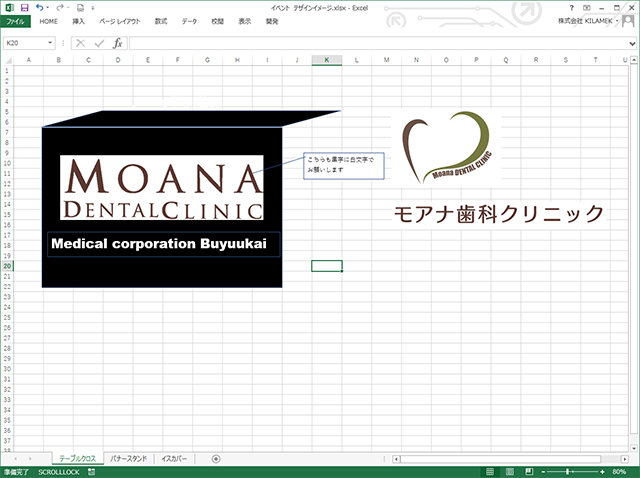
Task: Click the cancel X icon in formula bar
Action: [x=80, y=43]
